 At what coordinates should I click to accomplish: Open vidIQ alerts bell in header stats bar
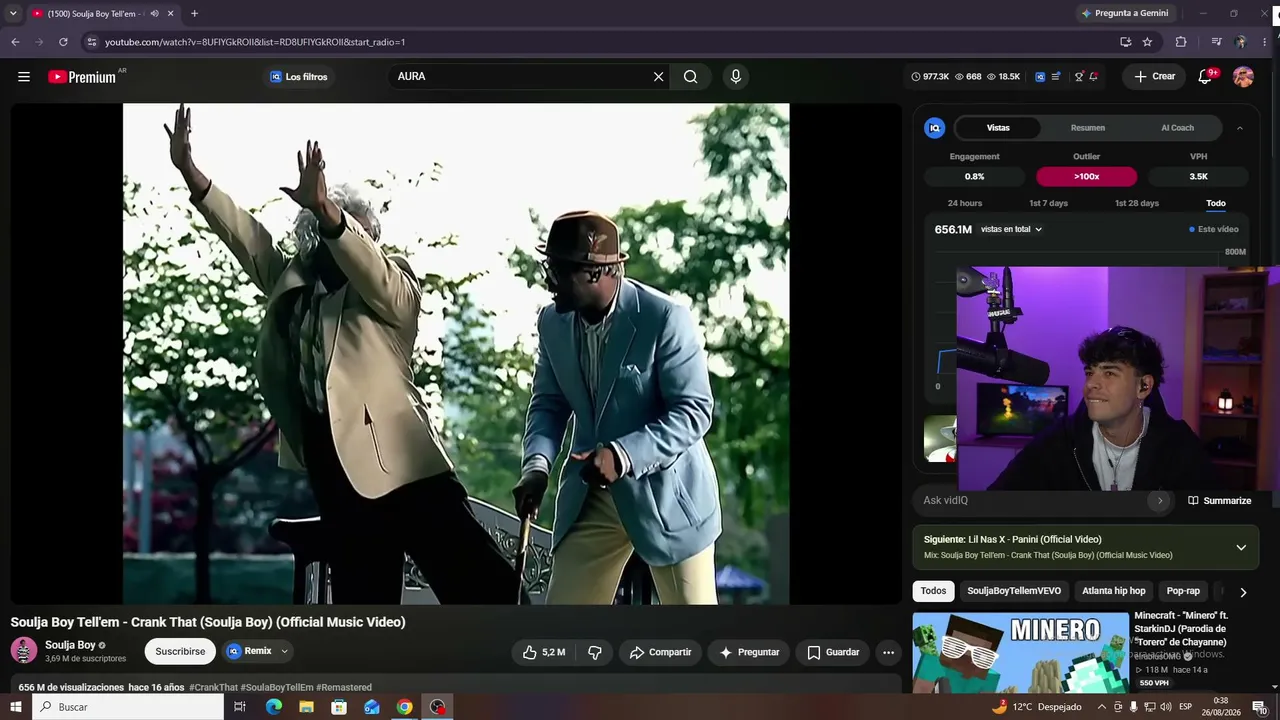pos(1094,77)
